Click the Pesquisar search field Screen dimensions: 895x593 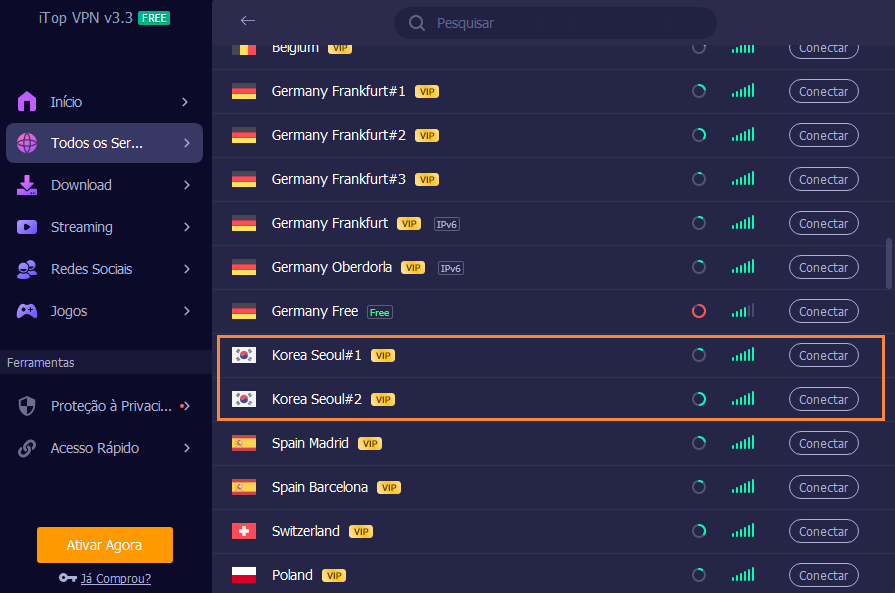[x=555, y=23]
